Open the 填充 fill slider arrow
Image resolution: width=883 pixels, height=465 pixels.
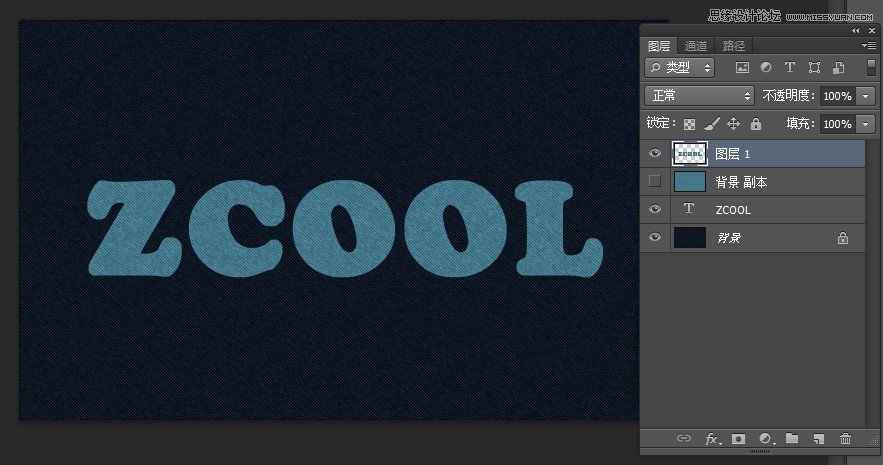point(866,124)
